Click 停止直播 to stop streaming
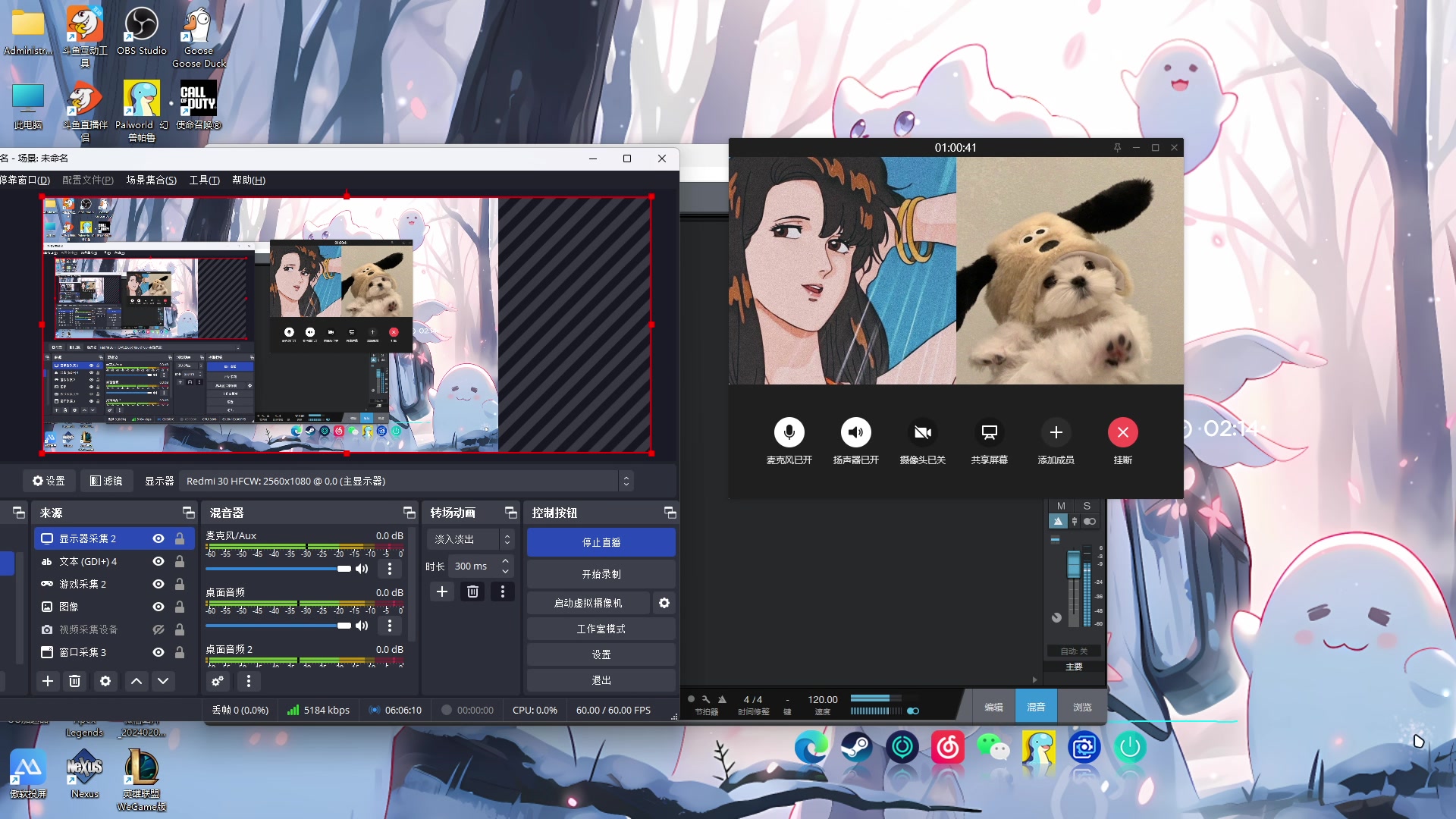1456x819 pixels. [601, 542]
